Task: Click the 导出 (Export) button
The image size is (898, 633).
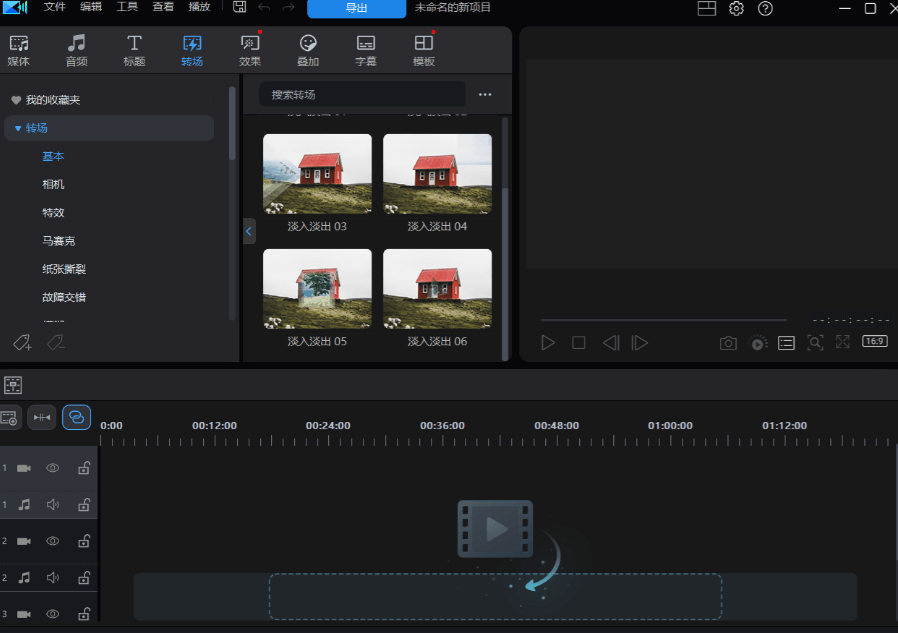Action: [356, 9]
